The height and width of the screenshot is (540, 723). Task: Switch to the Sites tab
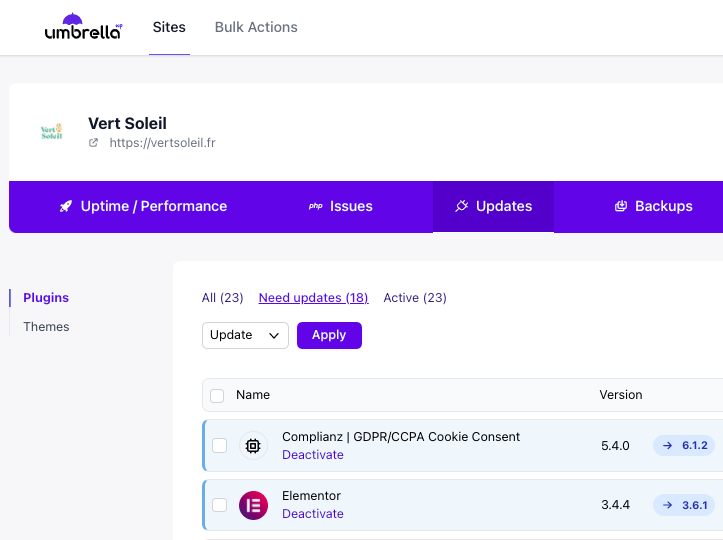[x=169, y=27]
